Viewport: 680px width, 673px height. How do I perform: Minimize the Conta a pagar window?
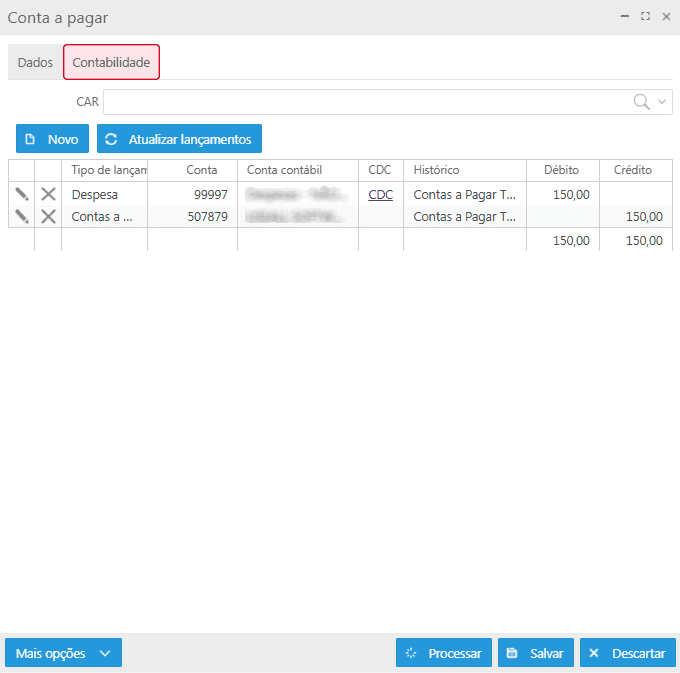pos(625,17)
